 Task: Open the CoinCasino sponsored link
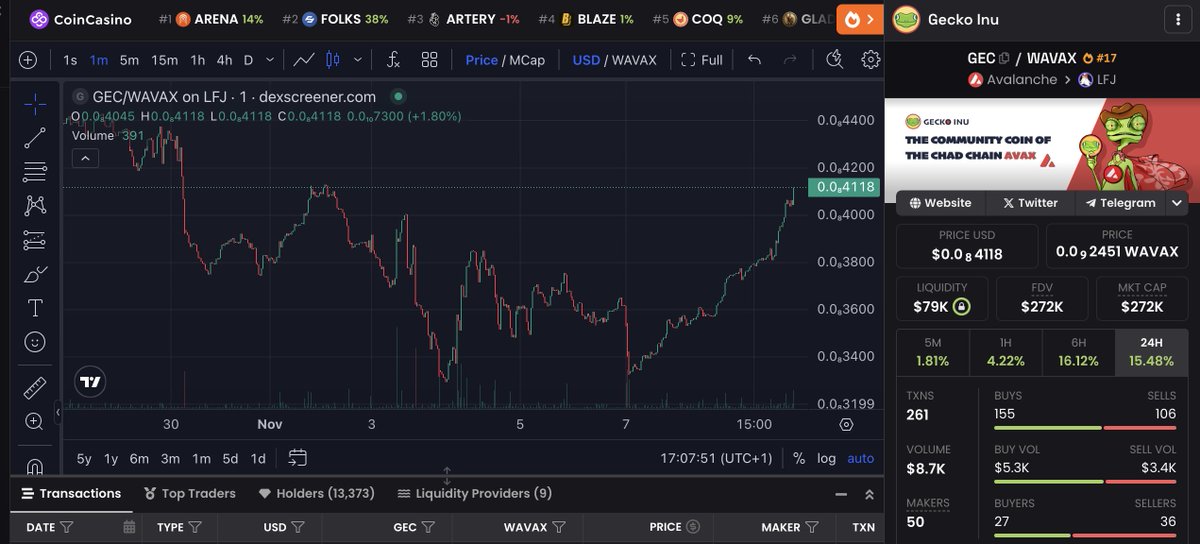pos(80,19)
